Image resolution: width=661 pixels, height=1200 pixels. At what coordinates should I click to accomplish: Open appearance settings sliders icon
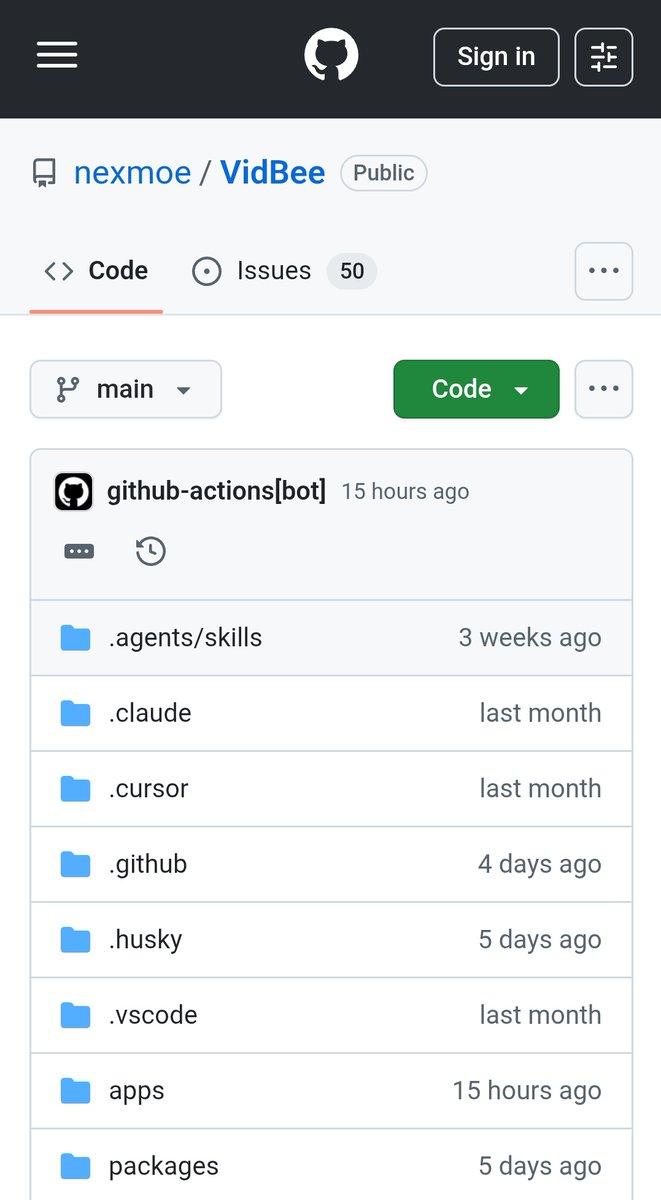click(604, 57)
